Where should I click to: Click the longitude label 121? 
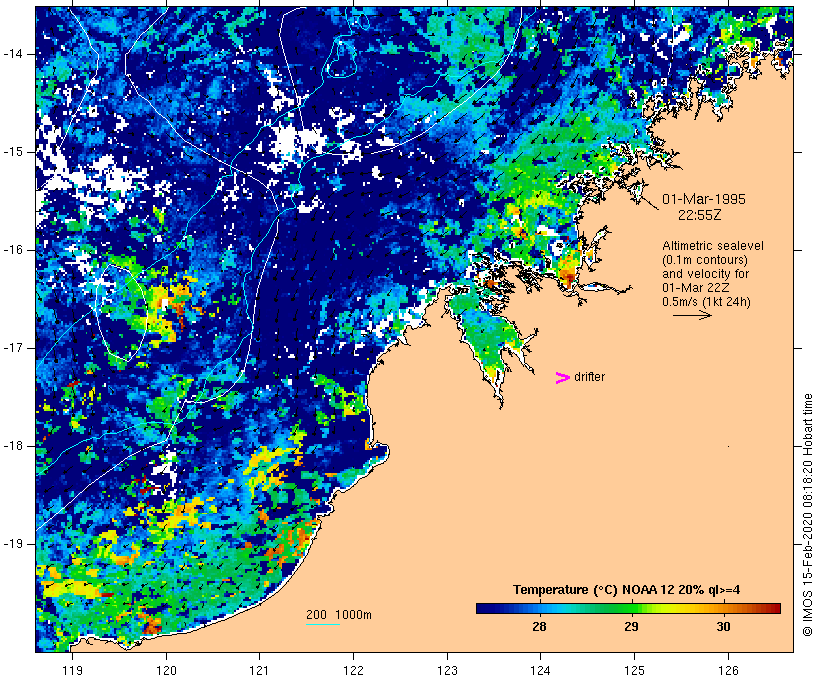tap(259, 670)
